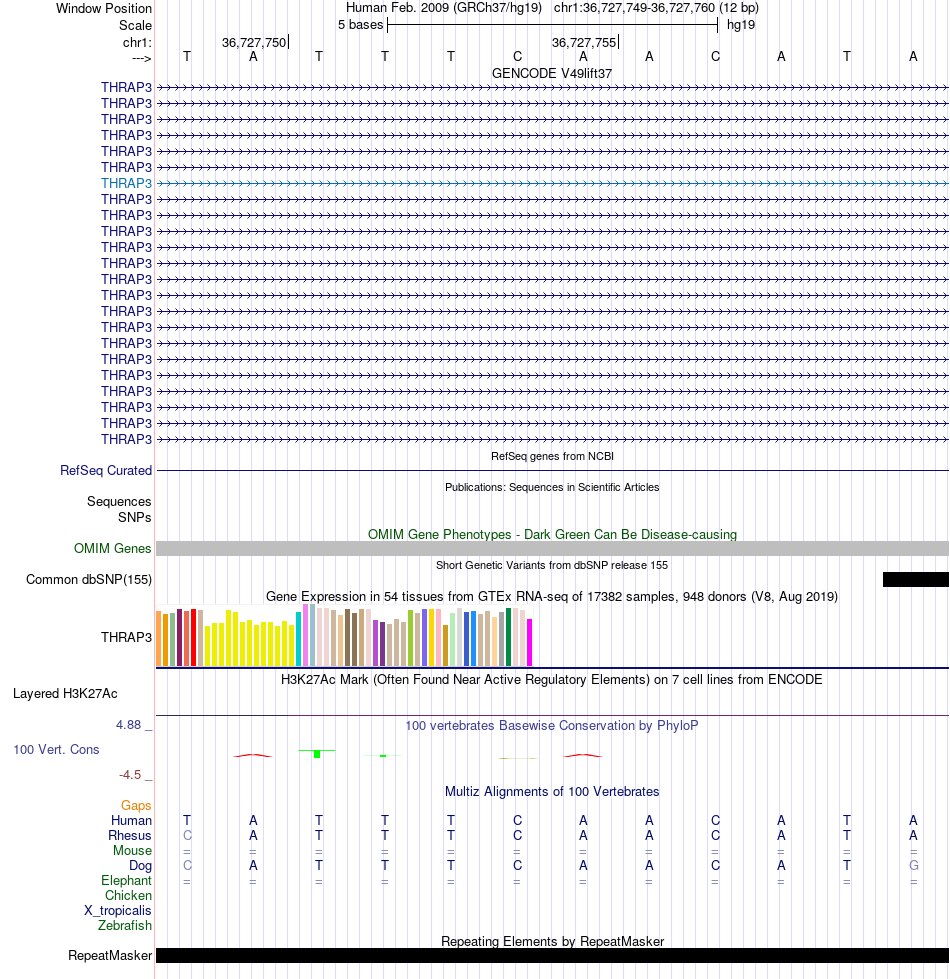Select the RefSeq Curated horizontal gene line
Viewport: 950px width, 979px height.
(x=552, y=470)
